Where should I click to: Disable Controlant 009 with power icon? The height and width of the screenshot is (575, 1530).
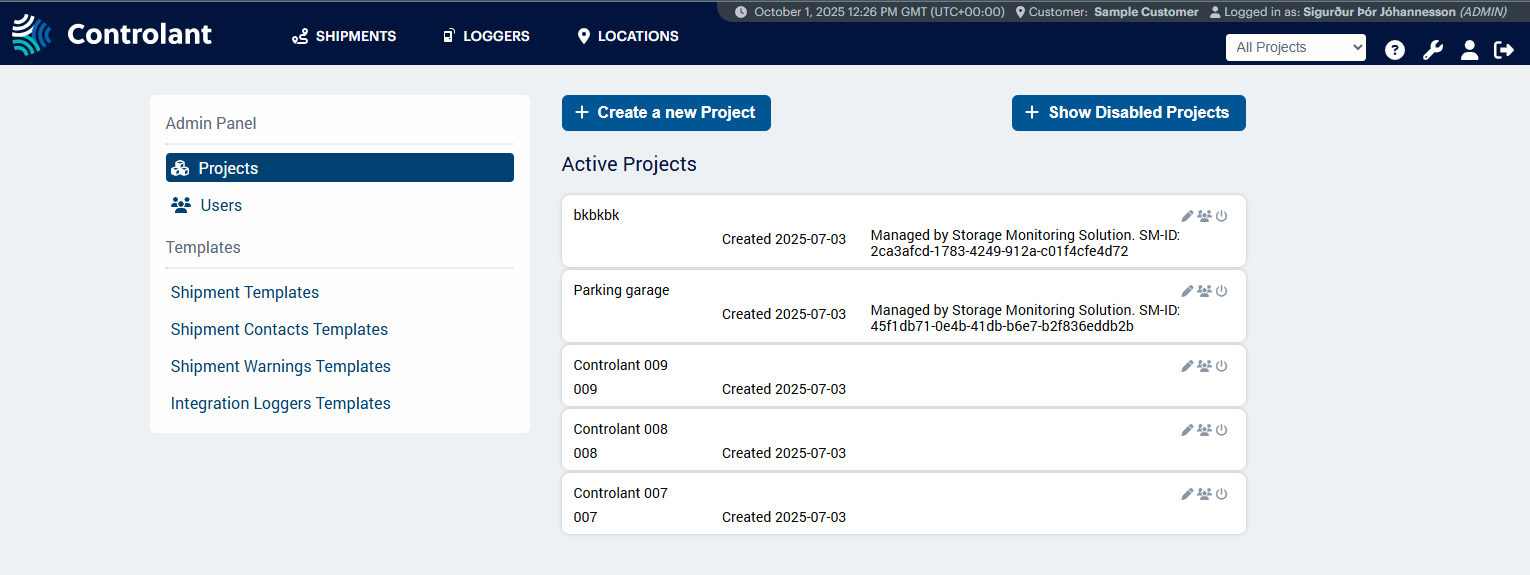pos(1221,366)
